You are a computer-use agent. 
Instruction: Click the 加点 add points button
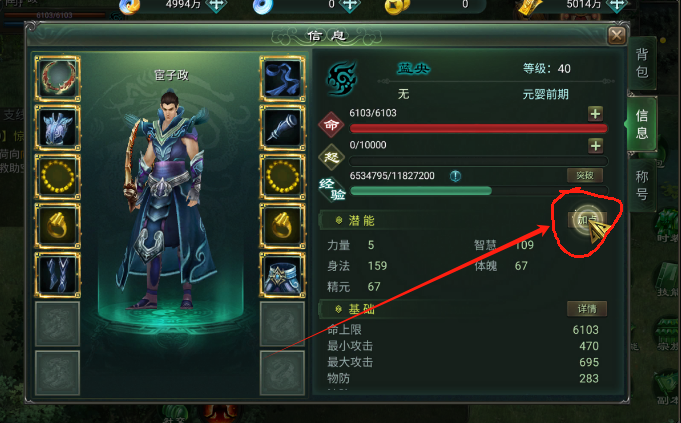point(587,220)
